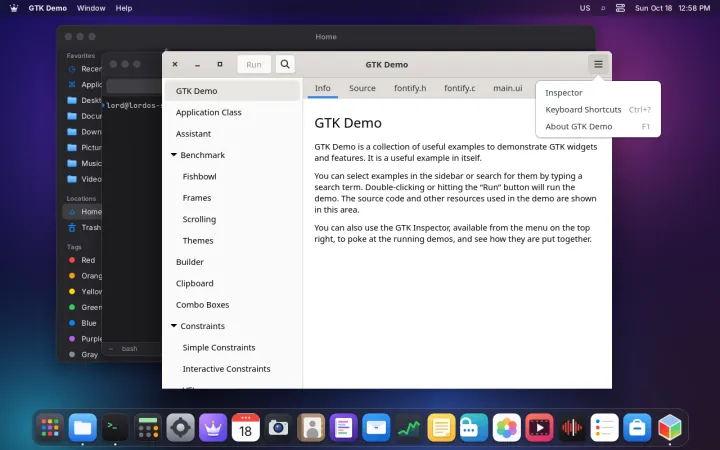The height and width of the screenshot is (450, 720).
Task: Select the Gray tag in Files sidebar
Action: [x=82, y=354]
